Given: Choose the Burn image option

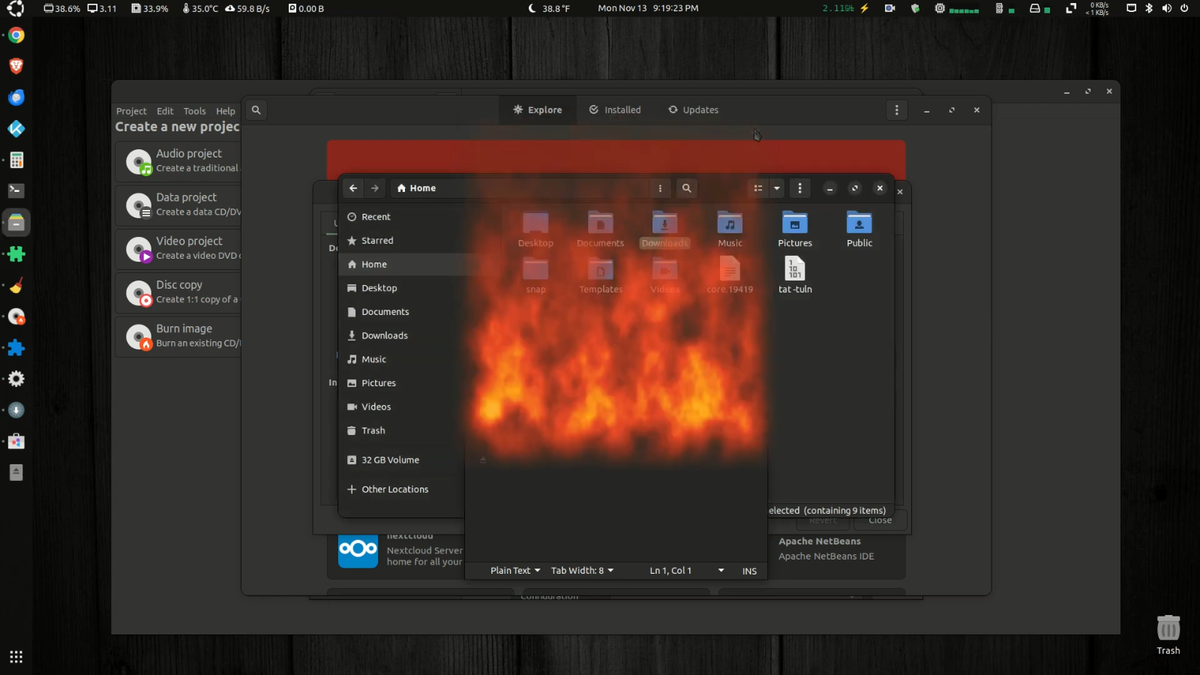Looking at the screenshot, I should (180, 335).
